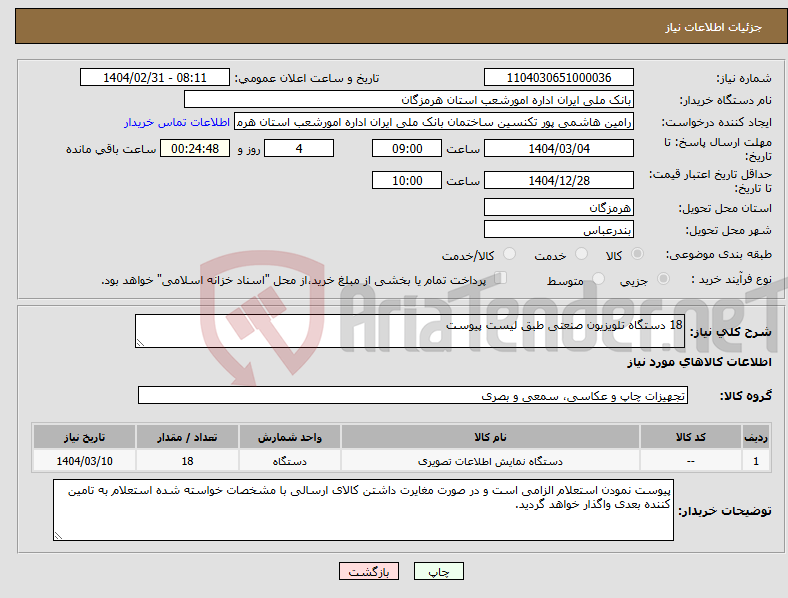This screenshot has width=788, height=598.
Task: Click the item name دستگاه نمایش اطلاعات تصویری
Action: [x=490, y=461]
